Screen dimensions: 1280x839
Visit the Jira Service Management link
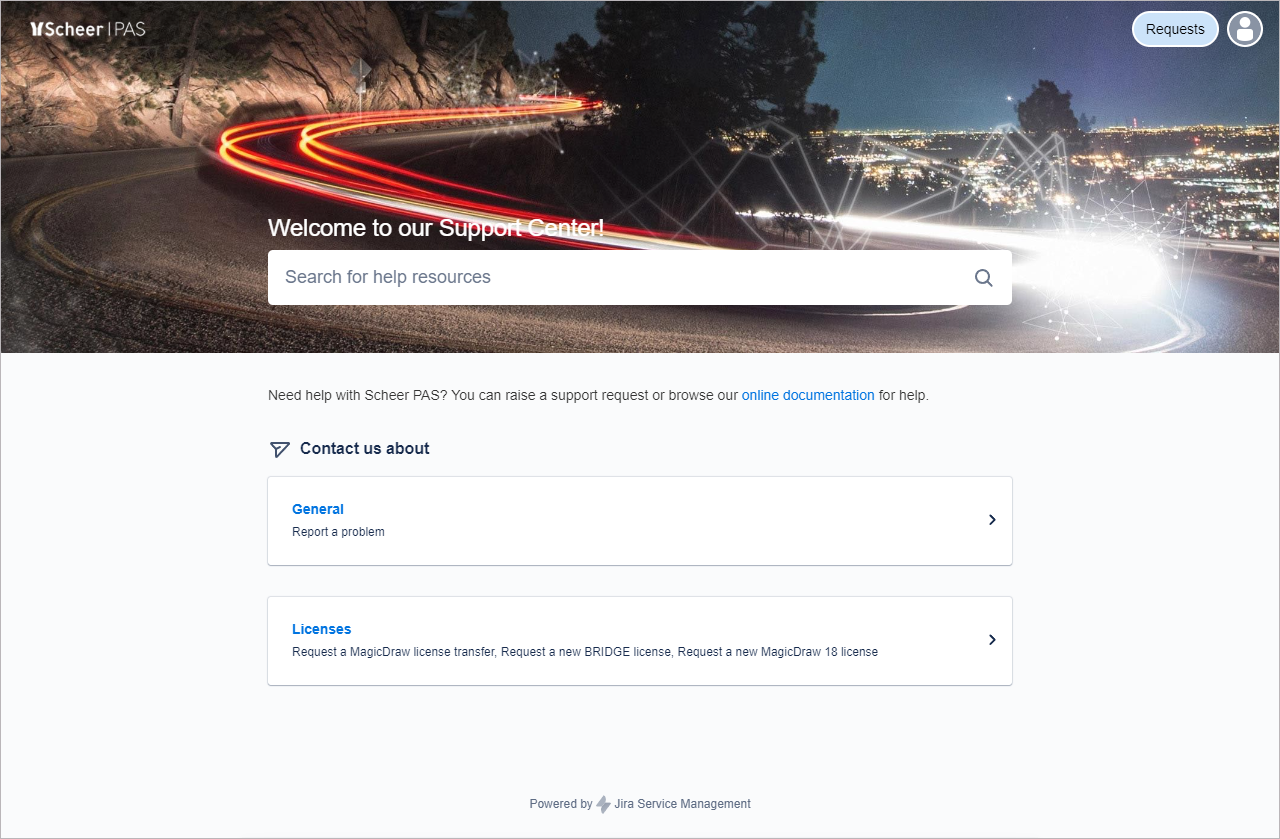pos(683,804)
